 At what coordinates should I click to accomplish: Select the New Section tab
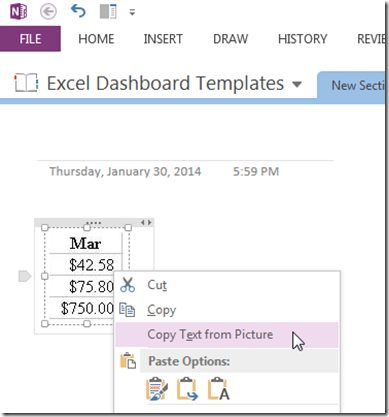coord(353,85)
